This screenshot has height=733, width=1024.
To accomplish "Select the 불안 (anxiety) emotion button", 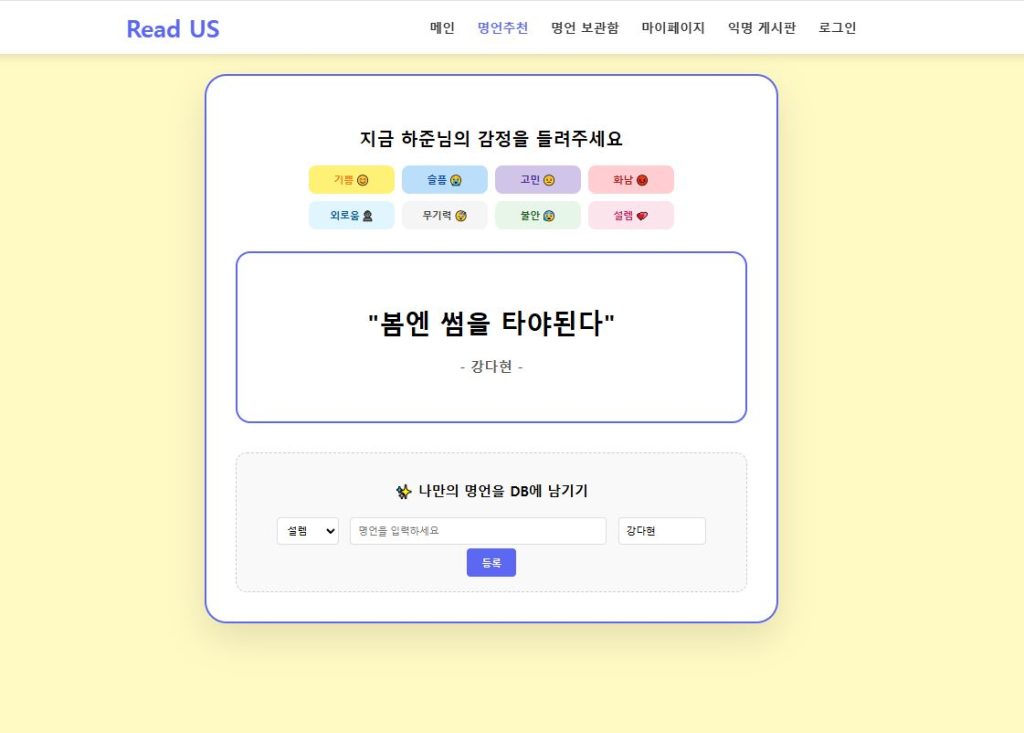I will click(537, 215).
